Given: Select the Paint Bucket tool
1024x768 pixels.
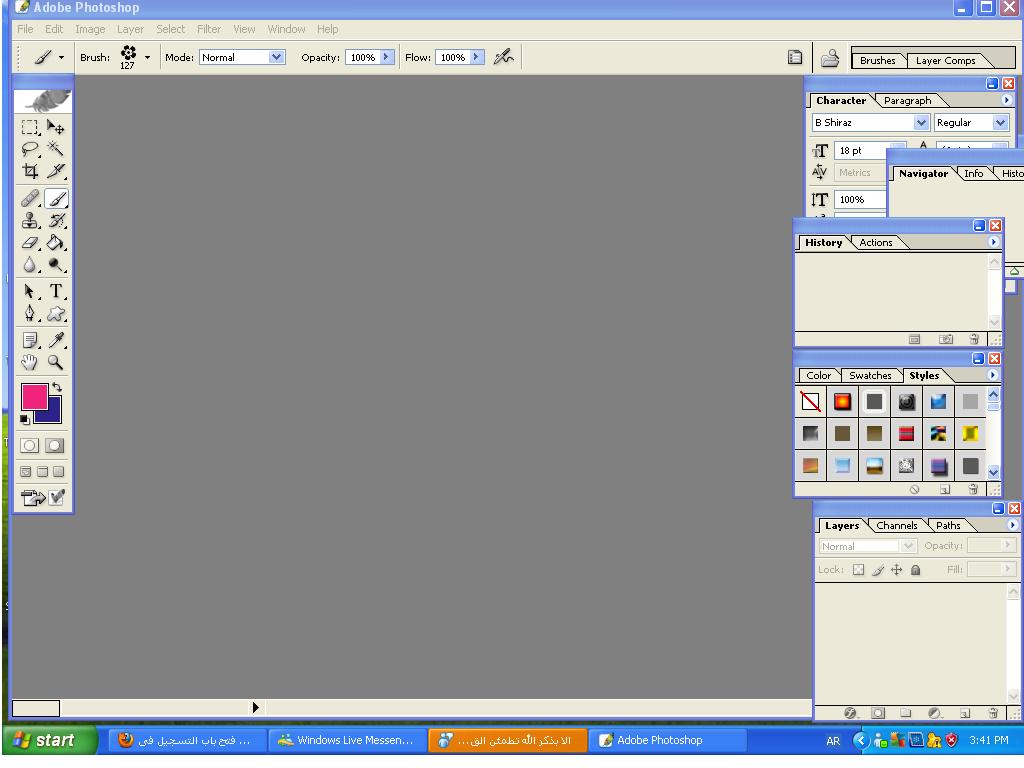Looking at the screenshot, I should [56, 243].
